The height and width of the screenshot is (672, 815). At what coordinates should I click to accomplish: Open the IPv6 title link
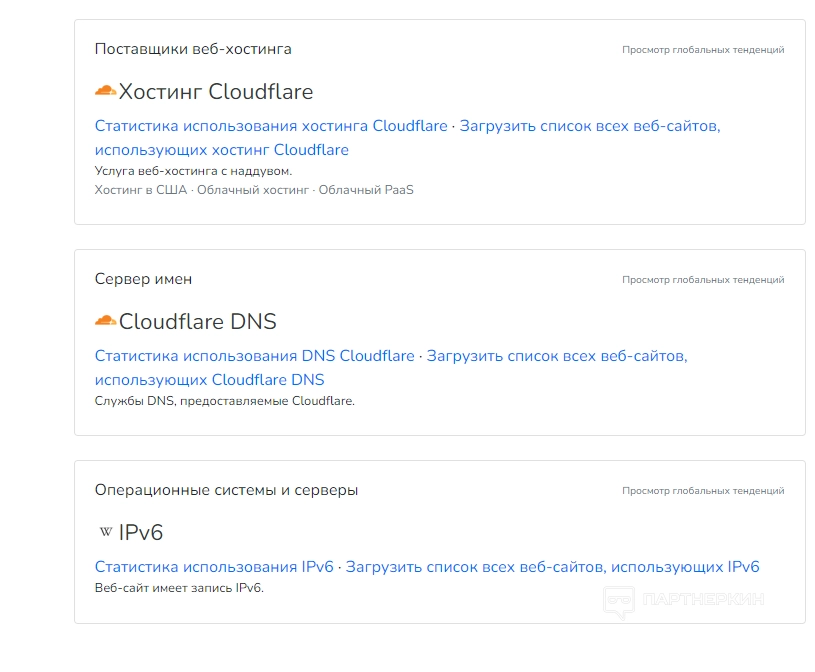(x=141, y=532)
